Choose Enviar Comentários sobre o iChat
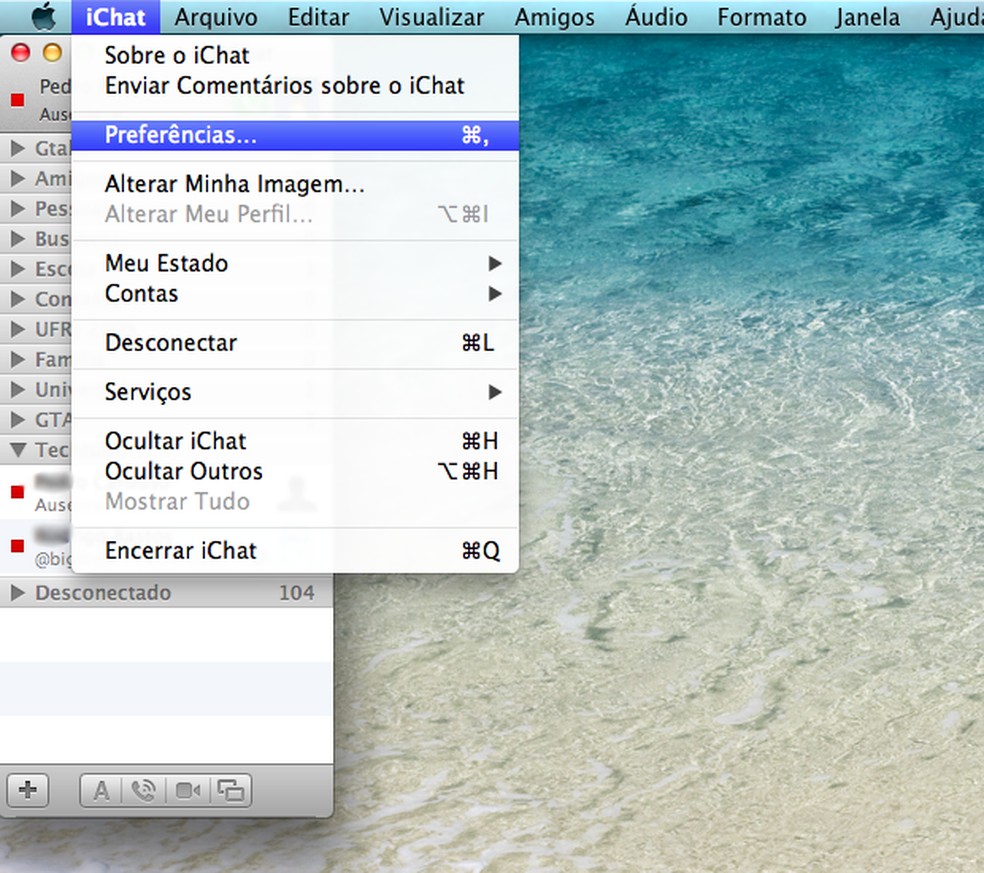This screenshot has height=873, width=984. pos(295,85)
